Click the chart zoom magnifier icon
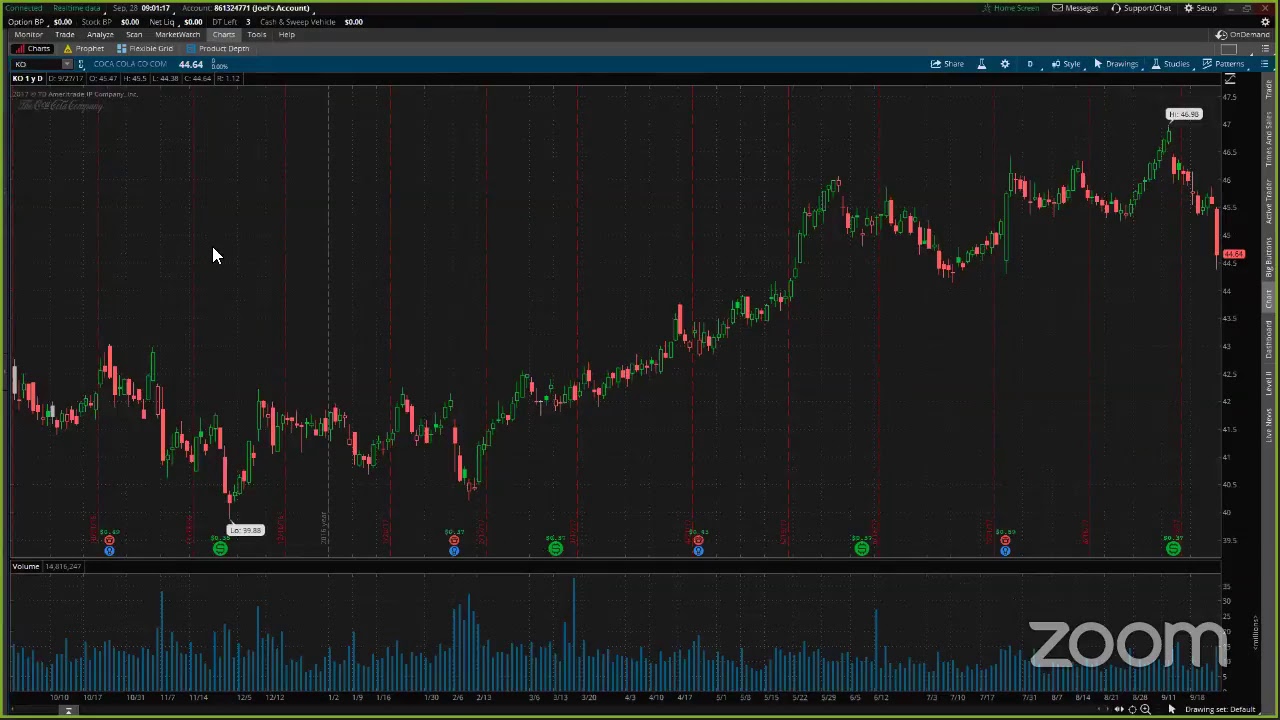 coord(1145,709)
